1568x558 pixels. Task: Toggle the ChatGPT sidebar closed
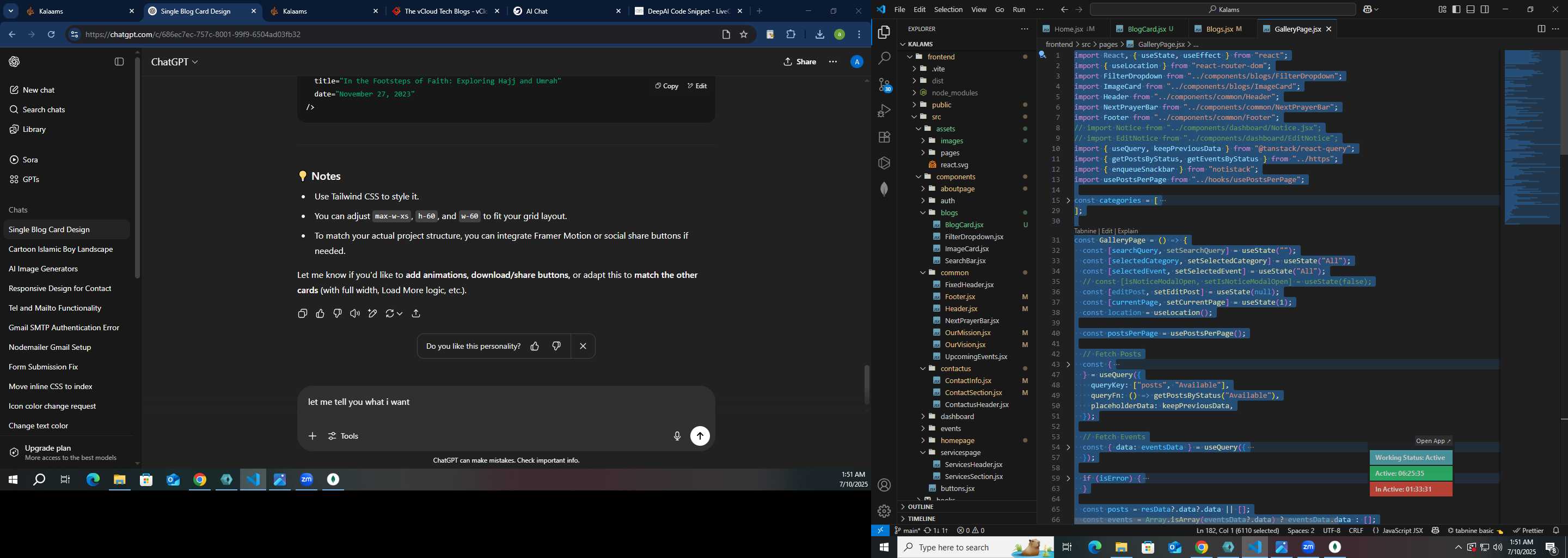(x=119, y=62)
